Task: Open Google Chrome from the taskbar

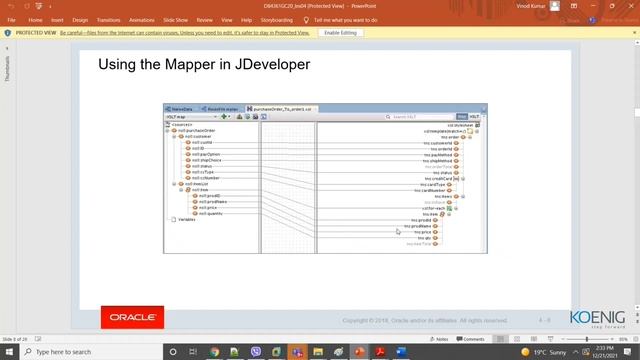Action: [x=214, y=352]
